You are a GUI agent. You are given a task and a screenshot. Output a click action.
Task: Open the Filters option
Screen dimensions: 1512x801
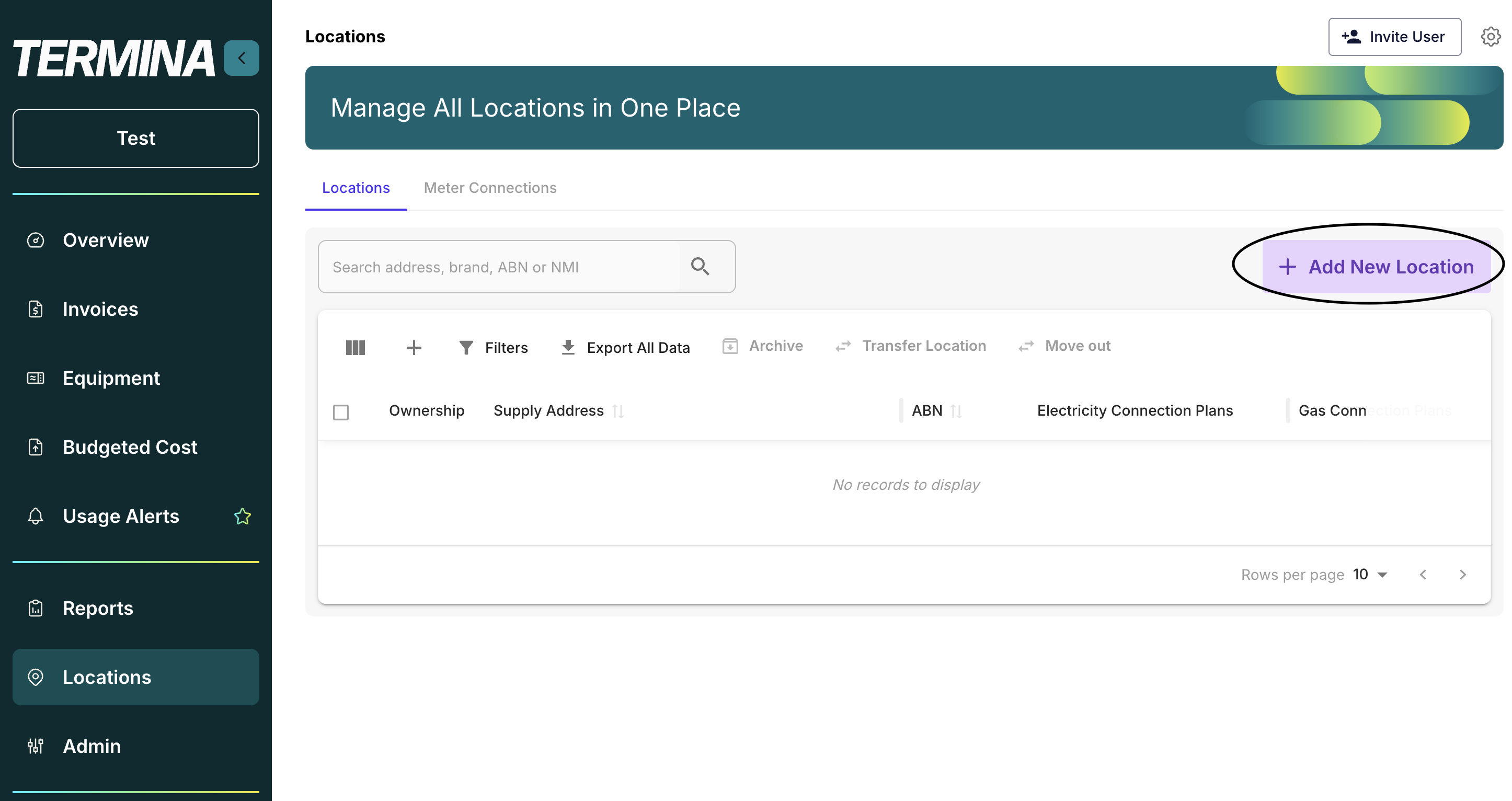click(493, 348)
